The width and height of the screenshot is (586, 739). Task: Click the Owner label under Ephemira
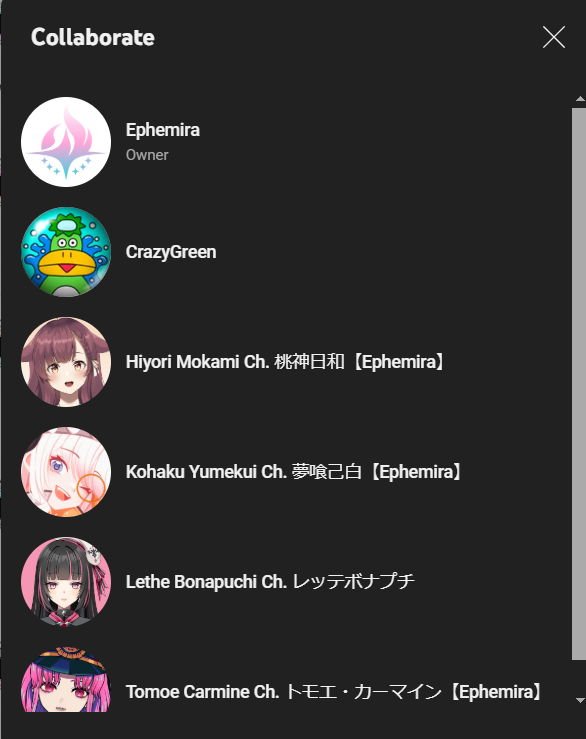[147, 155]
